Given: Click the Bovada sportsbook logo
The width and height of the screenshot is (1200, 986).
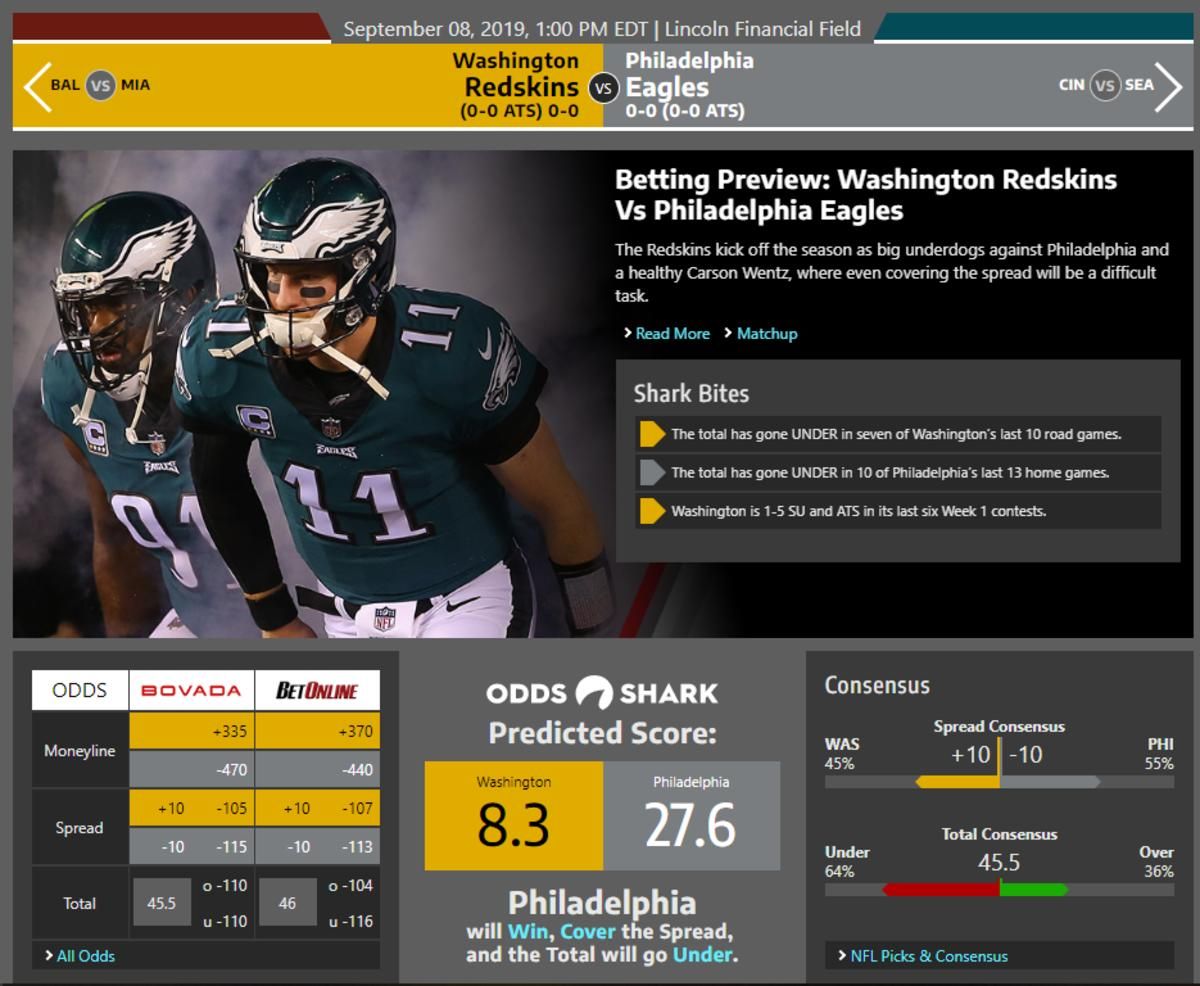Looking at the screenshot, I should (191, 690).
